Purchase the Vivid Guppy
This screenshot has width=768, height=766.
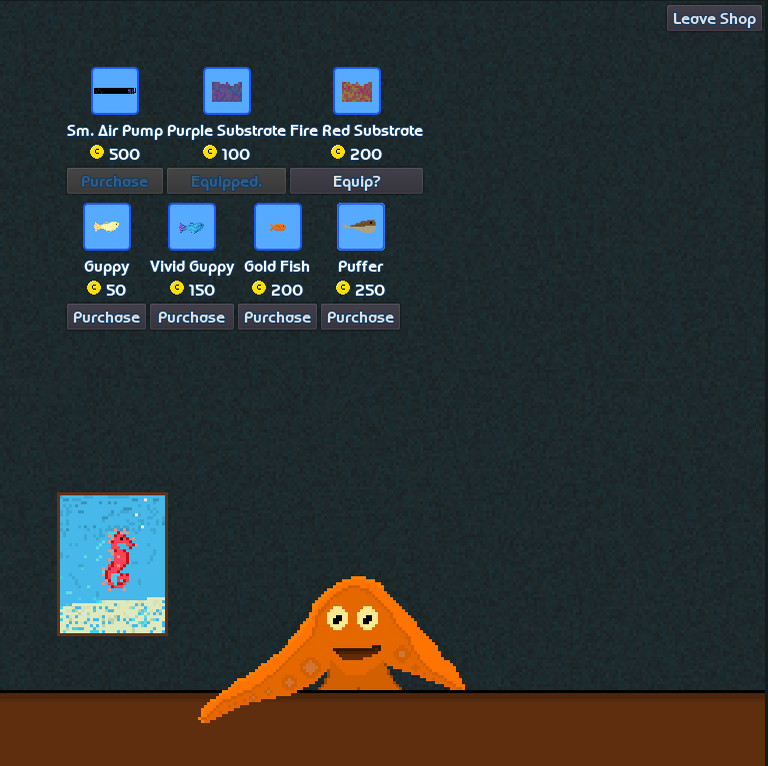tap(192, 317)
